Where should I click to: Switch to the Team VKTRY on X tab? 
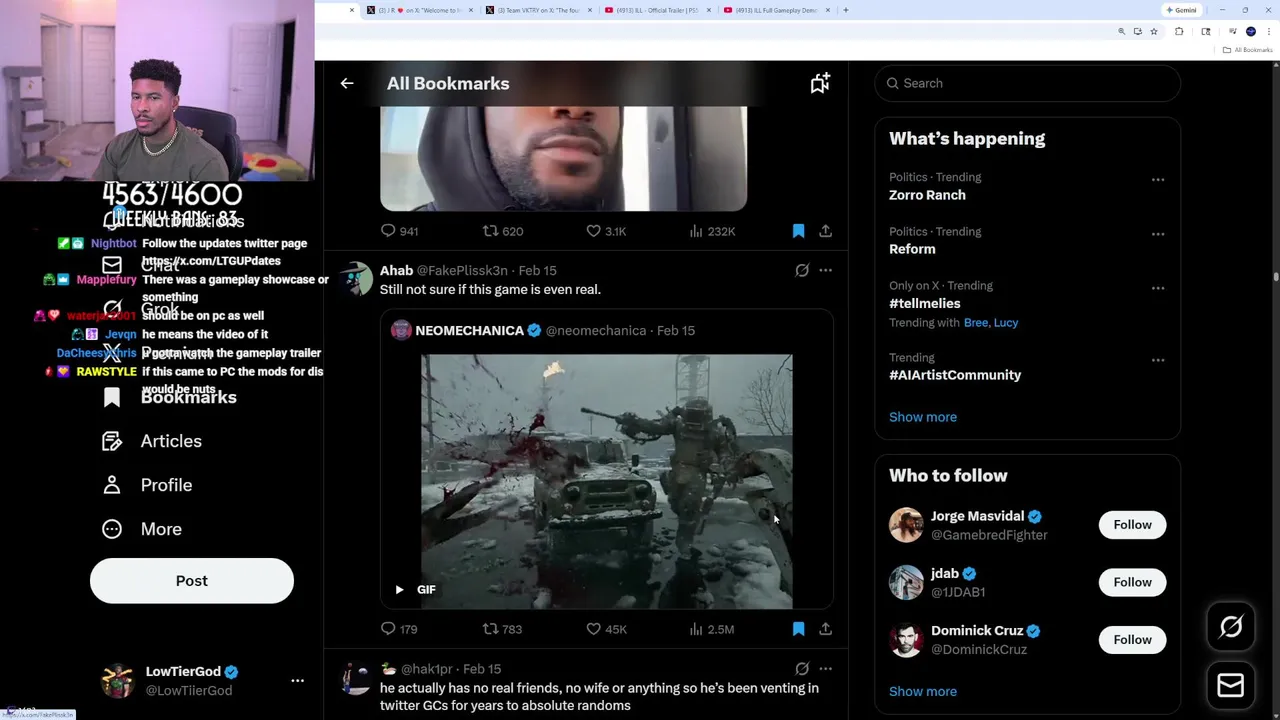click(540, 10)
